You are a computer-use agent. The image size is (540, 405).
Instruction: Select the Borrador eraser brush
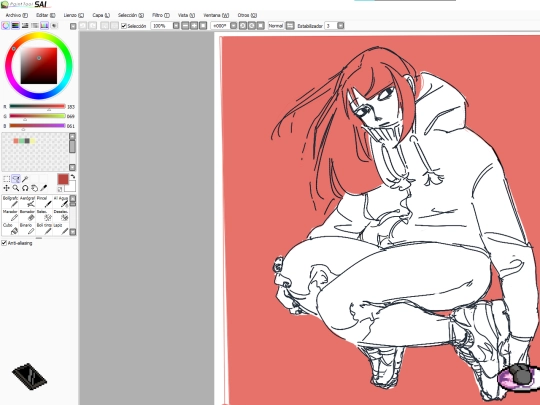[27, 216]
